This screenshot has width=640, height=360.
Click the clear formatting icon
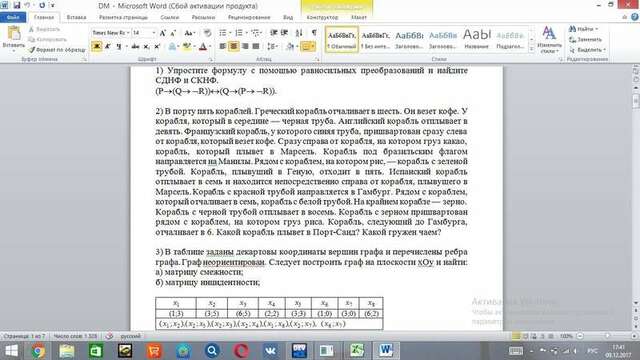pos(207,33)
